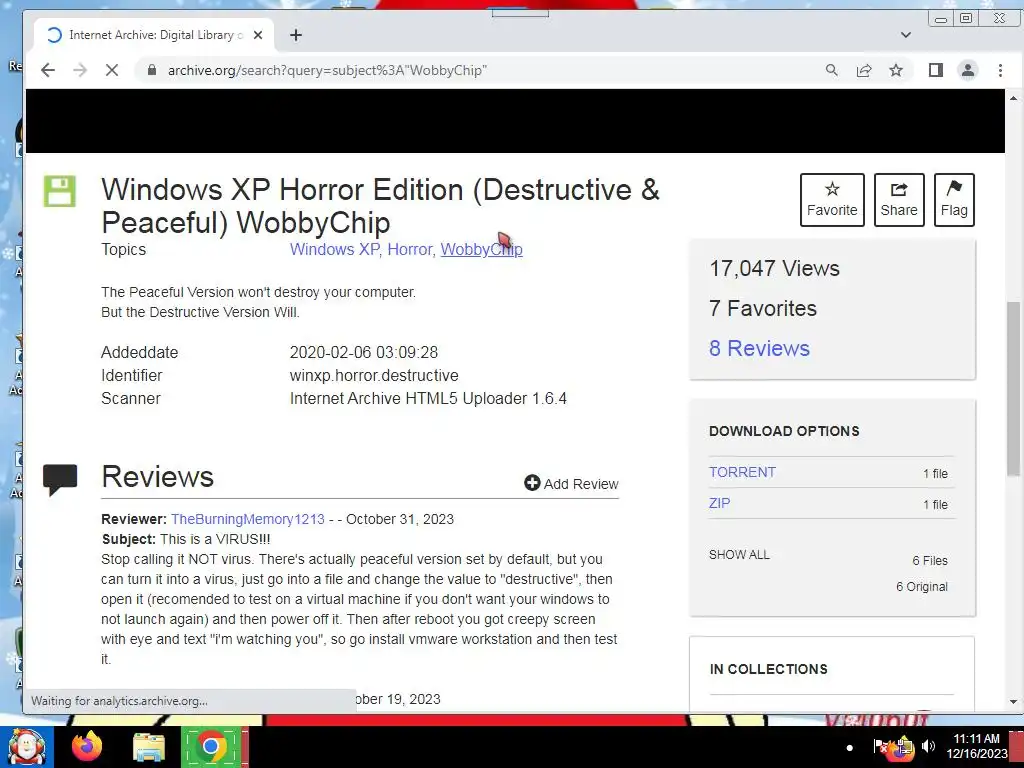Click the IN COLLECTIONS heading

tap(768, 669)
